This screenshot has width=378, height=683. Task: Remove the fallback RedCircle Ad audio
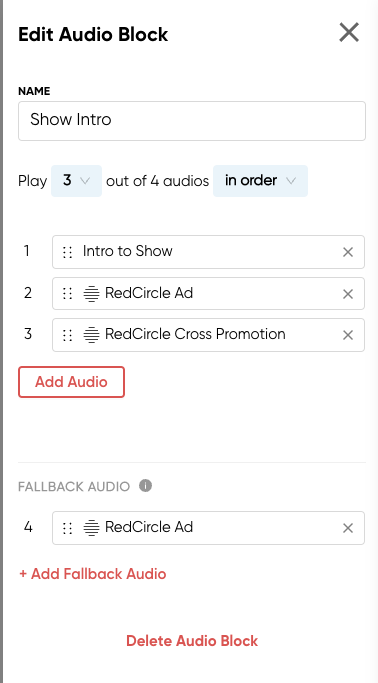(x=348, y=528)
